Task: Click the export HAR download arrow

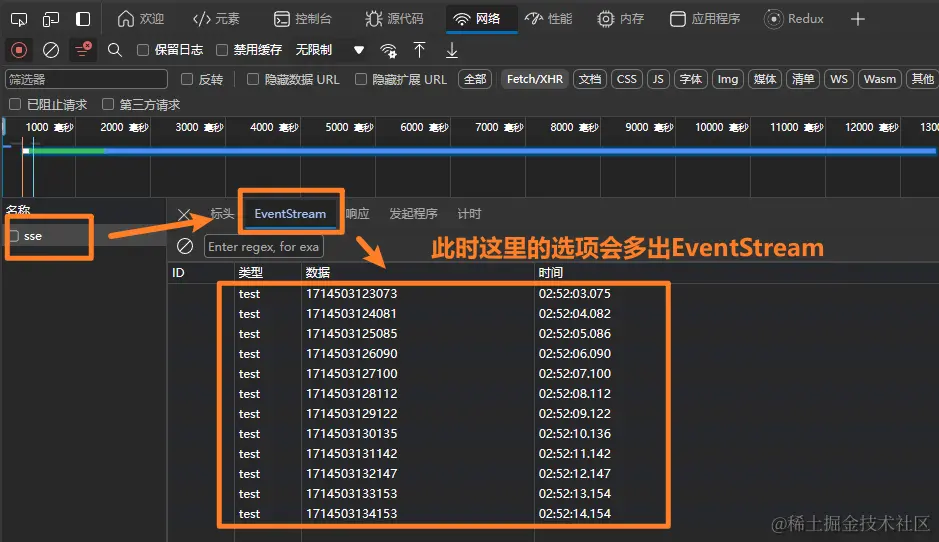Action: [452, 50]
